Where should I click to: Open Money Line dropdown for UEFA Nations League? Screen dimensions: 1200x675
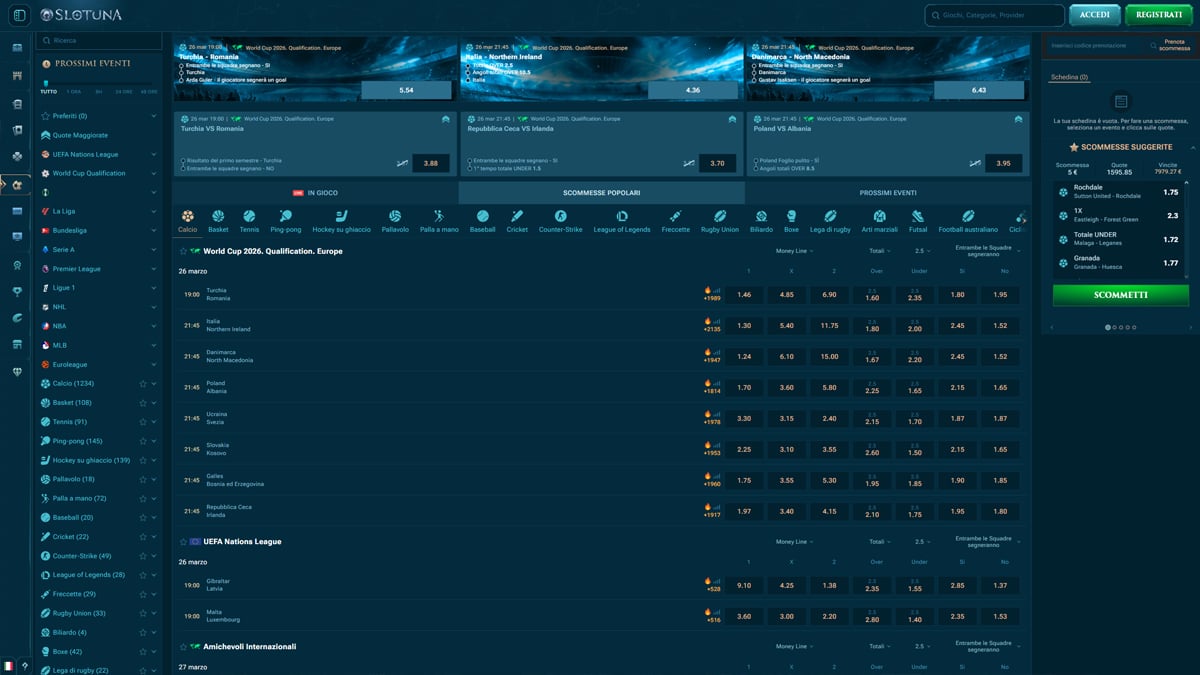tap(795, 541)
